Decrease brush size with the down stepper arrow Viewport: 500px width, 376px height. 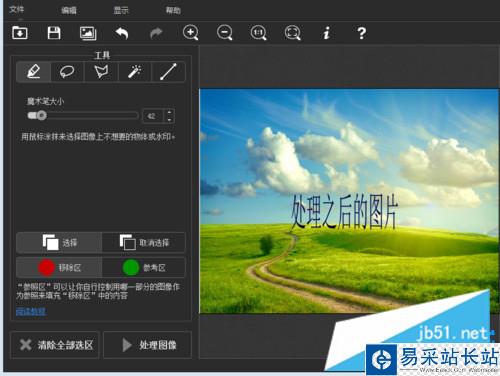[169, 120]
